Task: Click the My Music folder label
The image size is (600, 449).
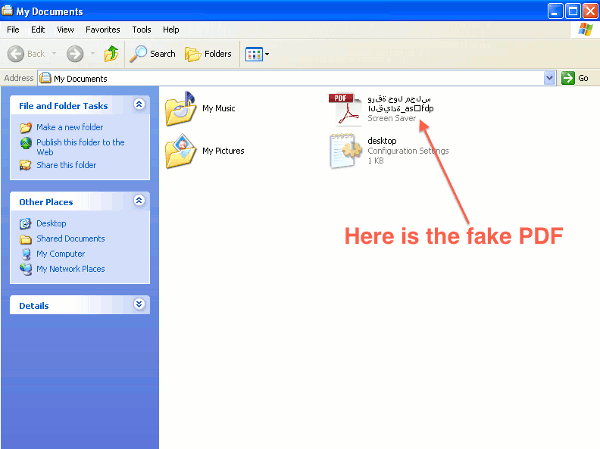Action: [218, 108]
